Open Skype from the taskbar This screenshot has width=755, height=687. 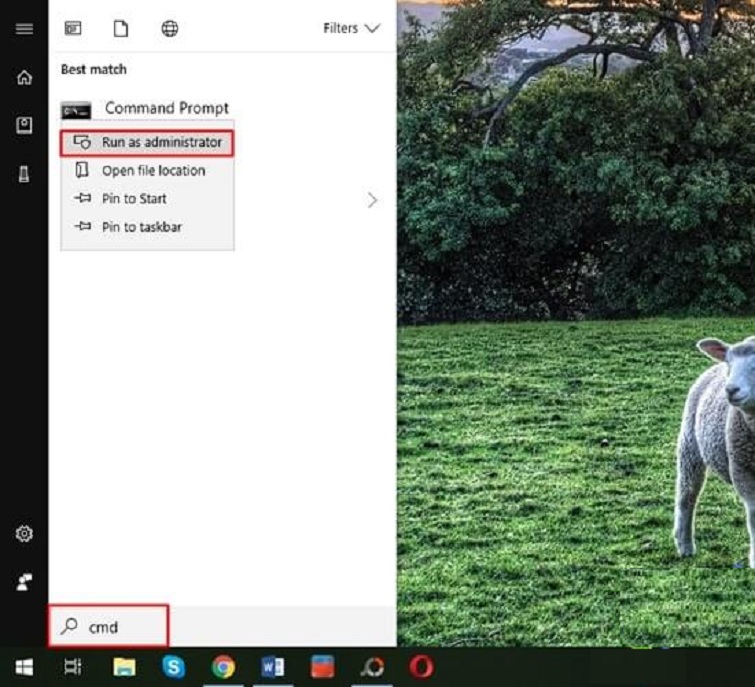point(174,667)
